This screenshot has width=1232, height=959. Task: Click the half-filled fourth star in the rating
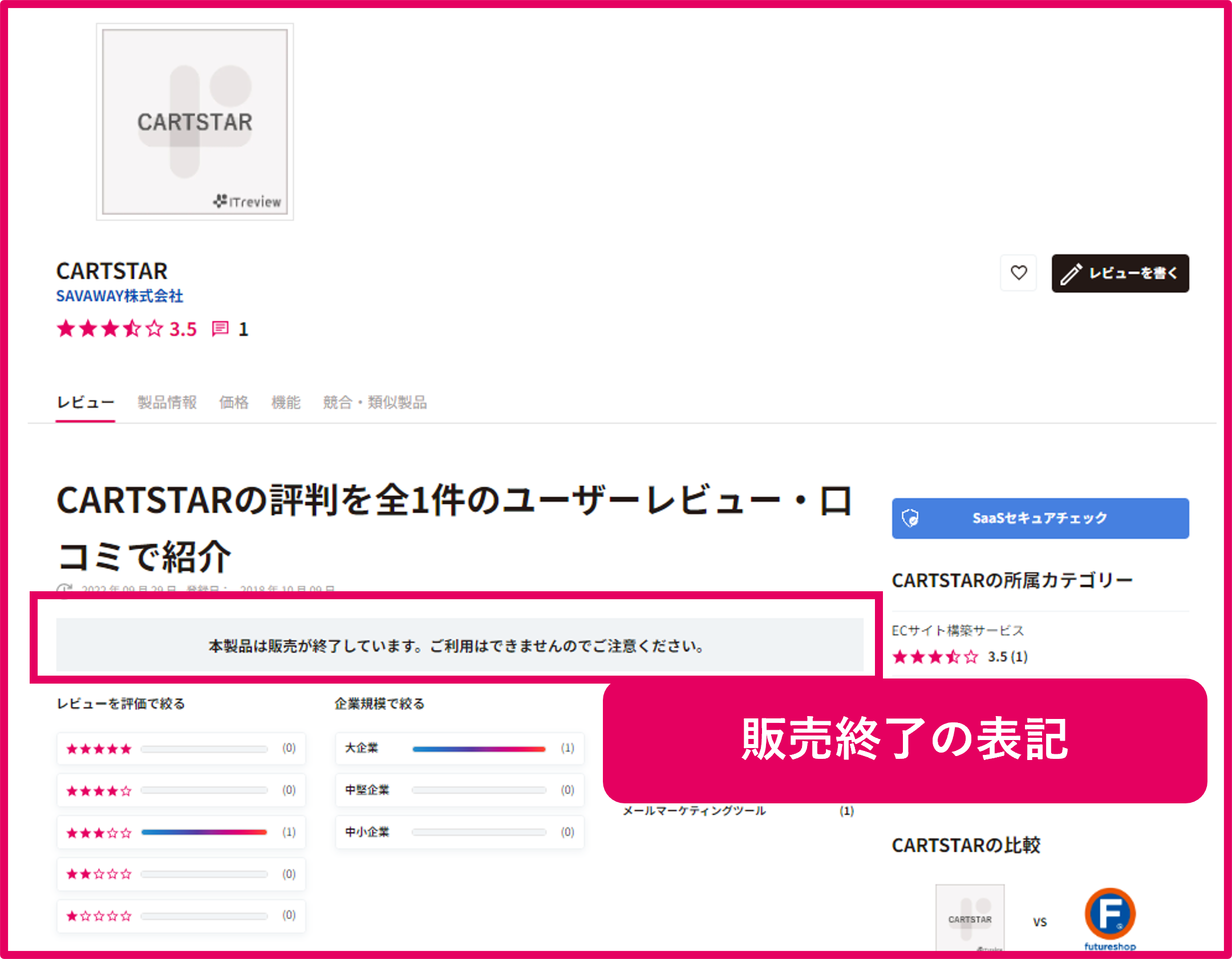(x=131, y=329)
